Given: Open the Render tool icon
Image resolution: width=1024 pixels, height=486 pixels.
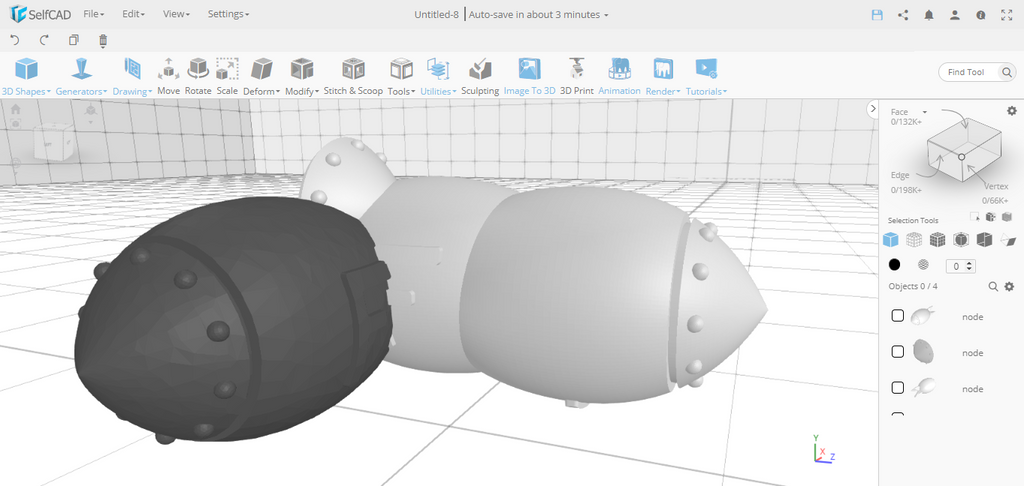Looking at the screenshot, I should point(663,69).
